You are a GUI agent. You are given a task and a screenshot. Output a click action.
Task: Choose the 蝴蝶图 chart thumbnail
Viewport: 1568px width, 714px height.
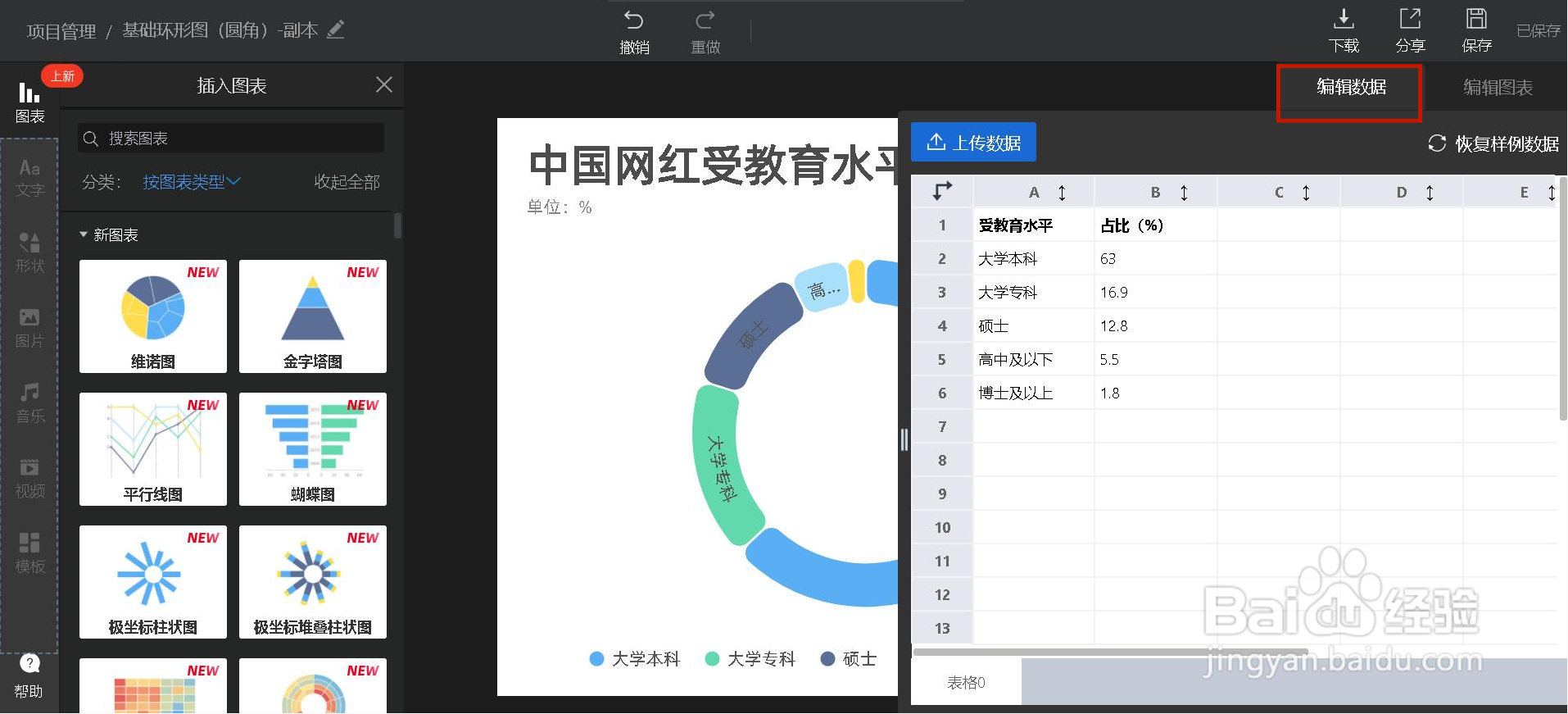313,449
